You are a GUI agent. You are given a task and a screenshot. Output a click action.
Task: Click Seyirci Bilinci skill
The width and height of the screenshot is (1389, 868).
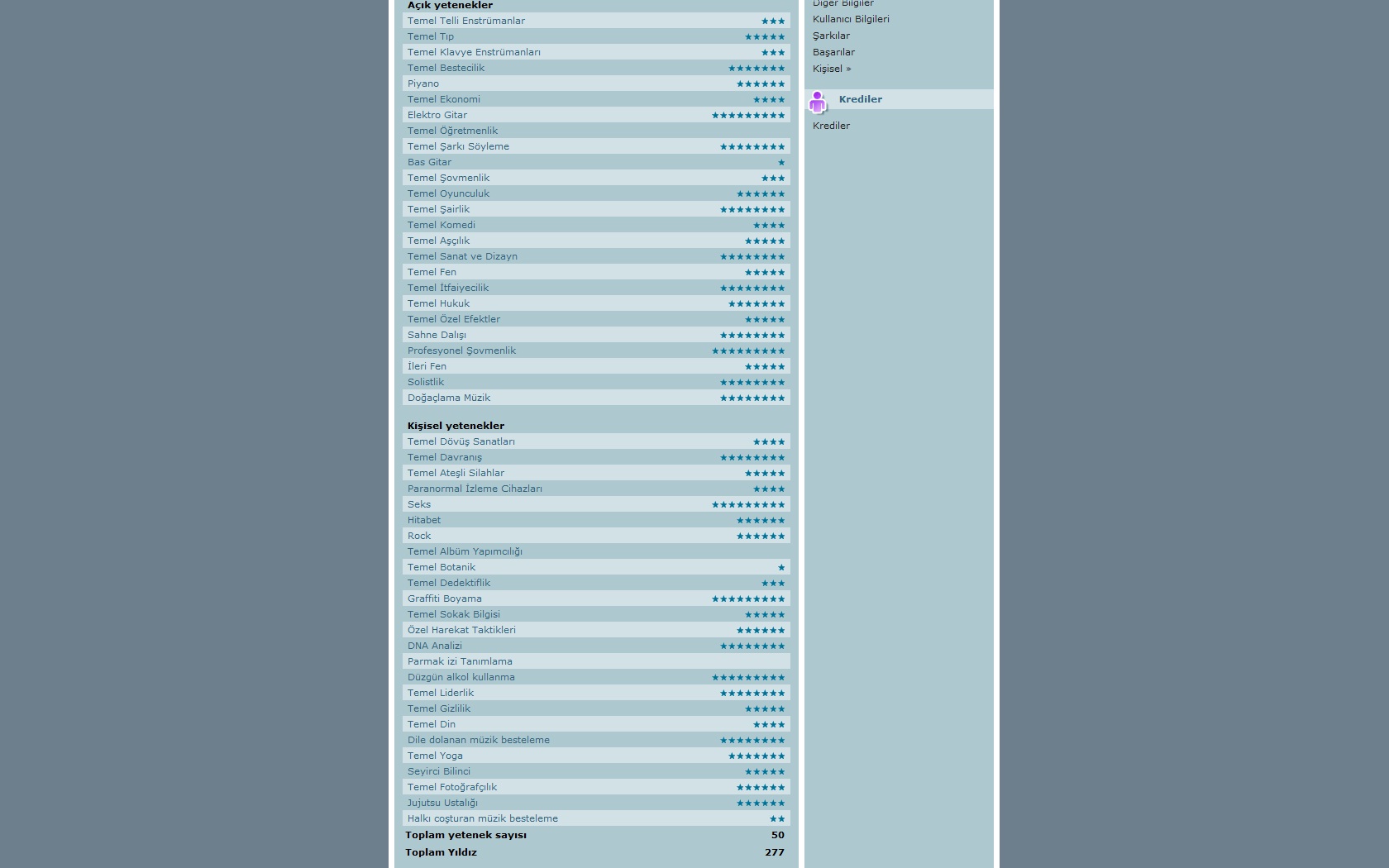pyautogui.click(x=438, y=771)
